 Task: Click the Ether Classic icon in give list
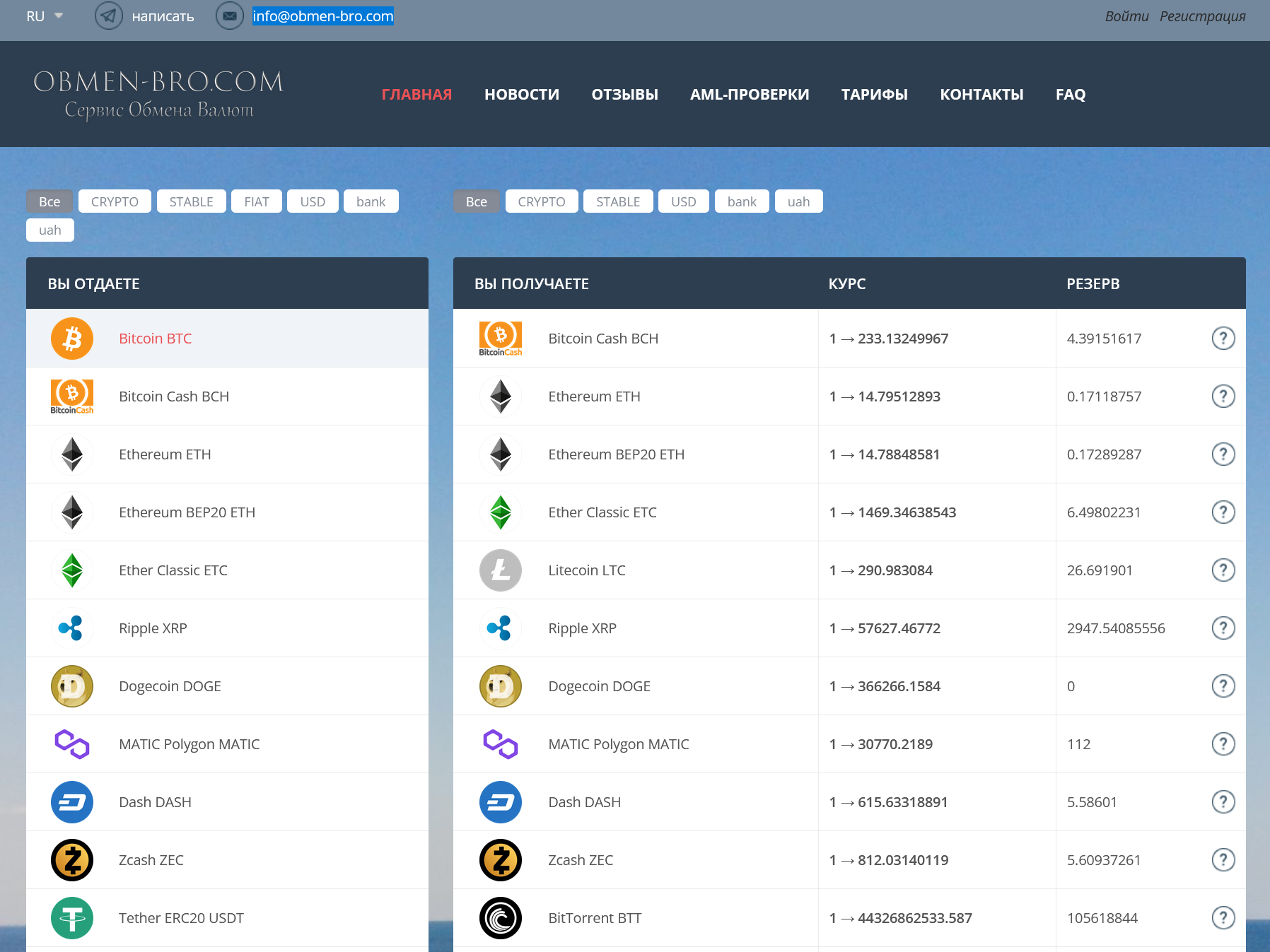pos(72,570)
